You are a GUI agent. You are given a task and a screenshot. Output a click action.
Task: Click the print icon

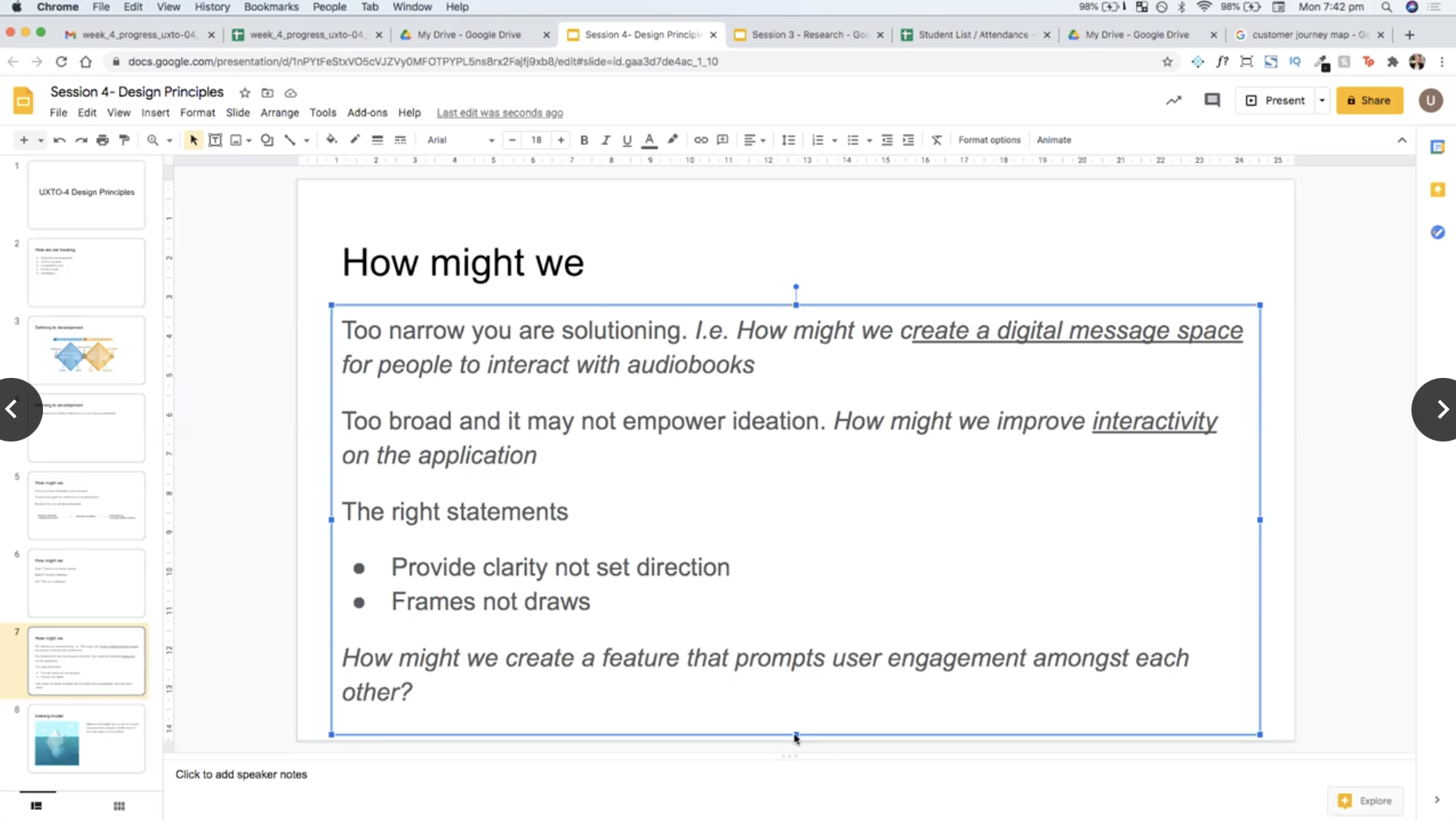(x=103, y=140)
